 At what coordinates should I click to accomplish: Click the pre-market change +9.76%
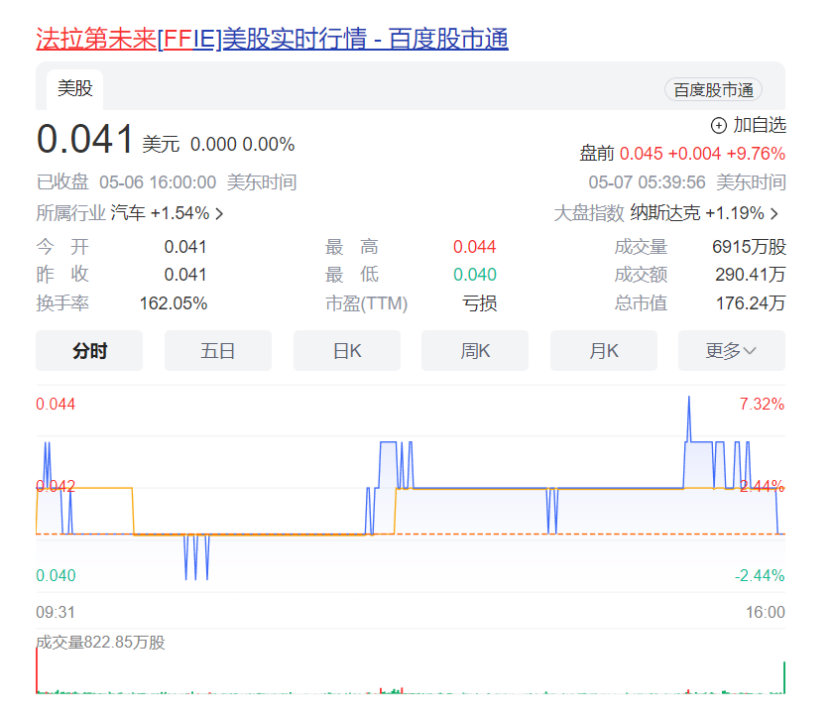click(756, 154)
